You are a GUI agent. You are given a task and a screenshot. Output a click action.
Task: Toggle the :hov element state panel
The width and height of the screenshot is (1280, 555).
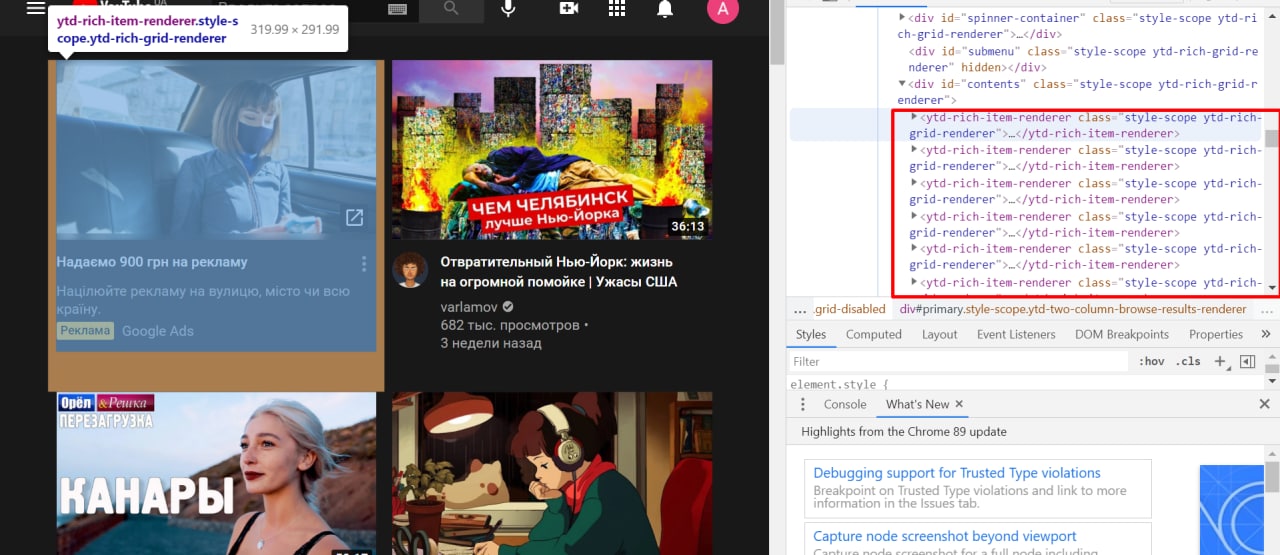pyautogui.click(x=1152, y=361)
